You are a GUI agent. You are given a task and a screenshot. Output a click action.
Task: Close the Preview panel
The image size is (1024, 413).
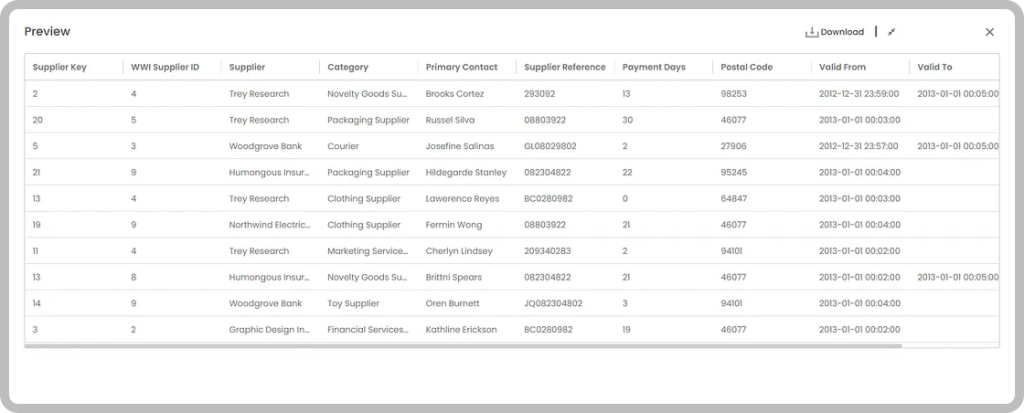989,32
